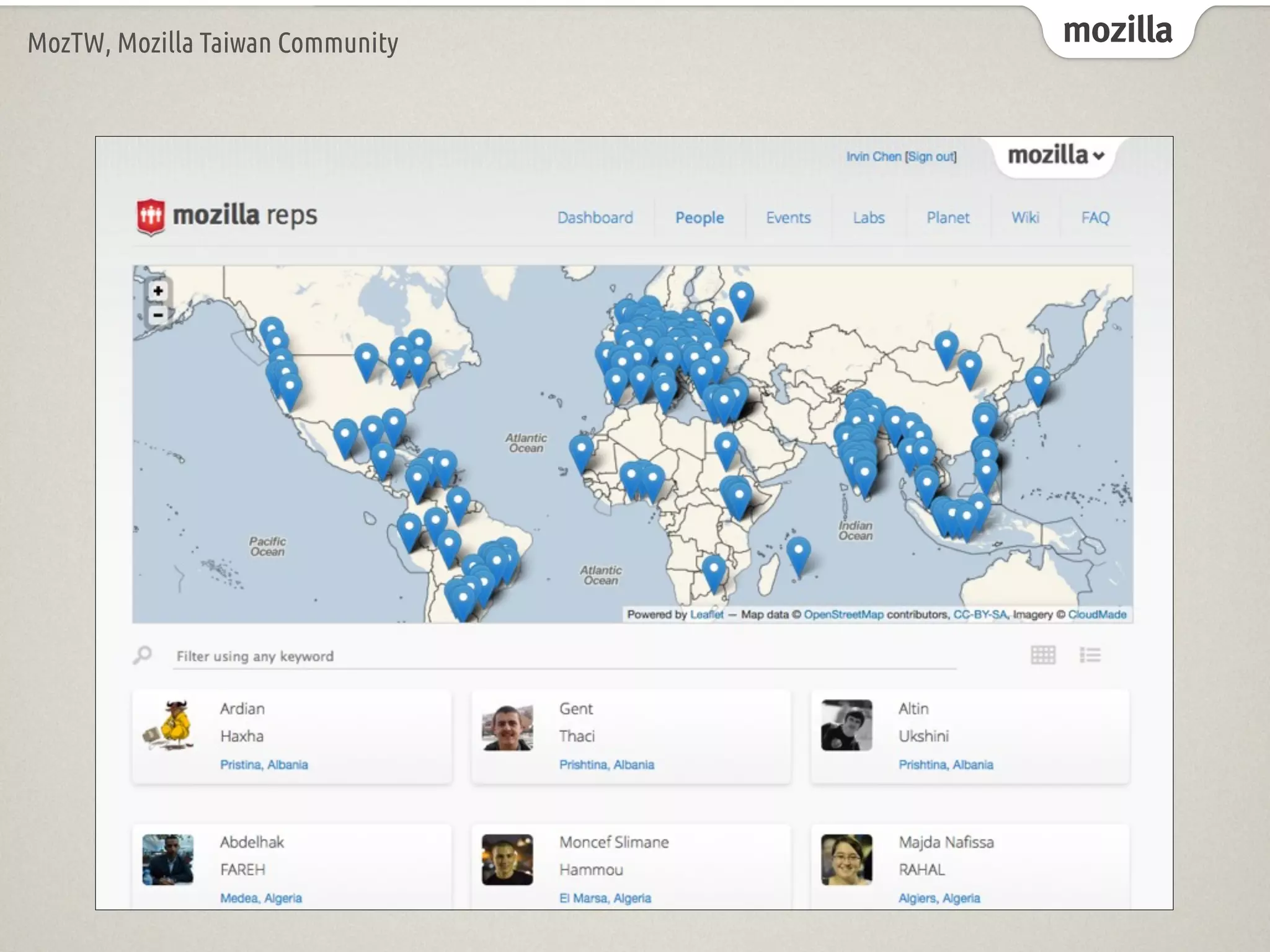1270x952 pixels.
Task: Zoom in on the map with plus button
Action: (x=158, y=291)
